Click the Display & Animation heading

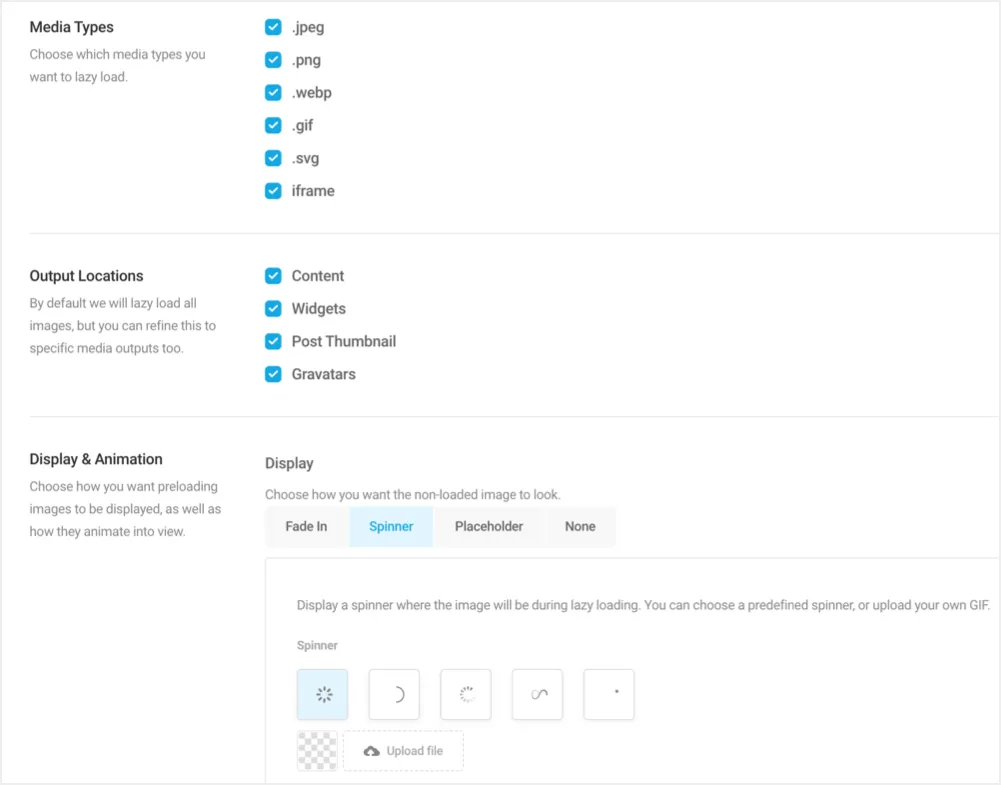point(96,459)
